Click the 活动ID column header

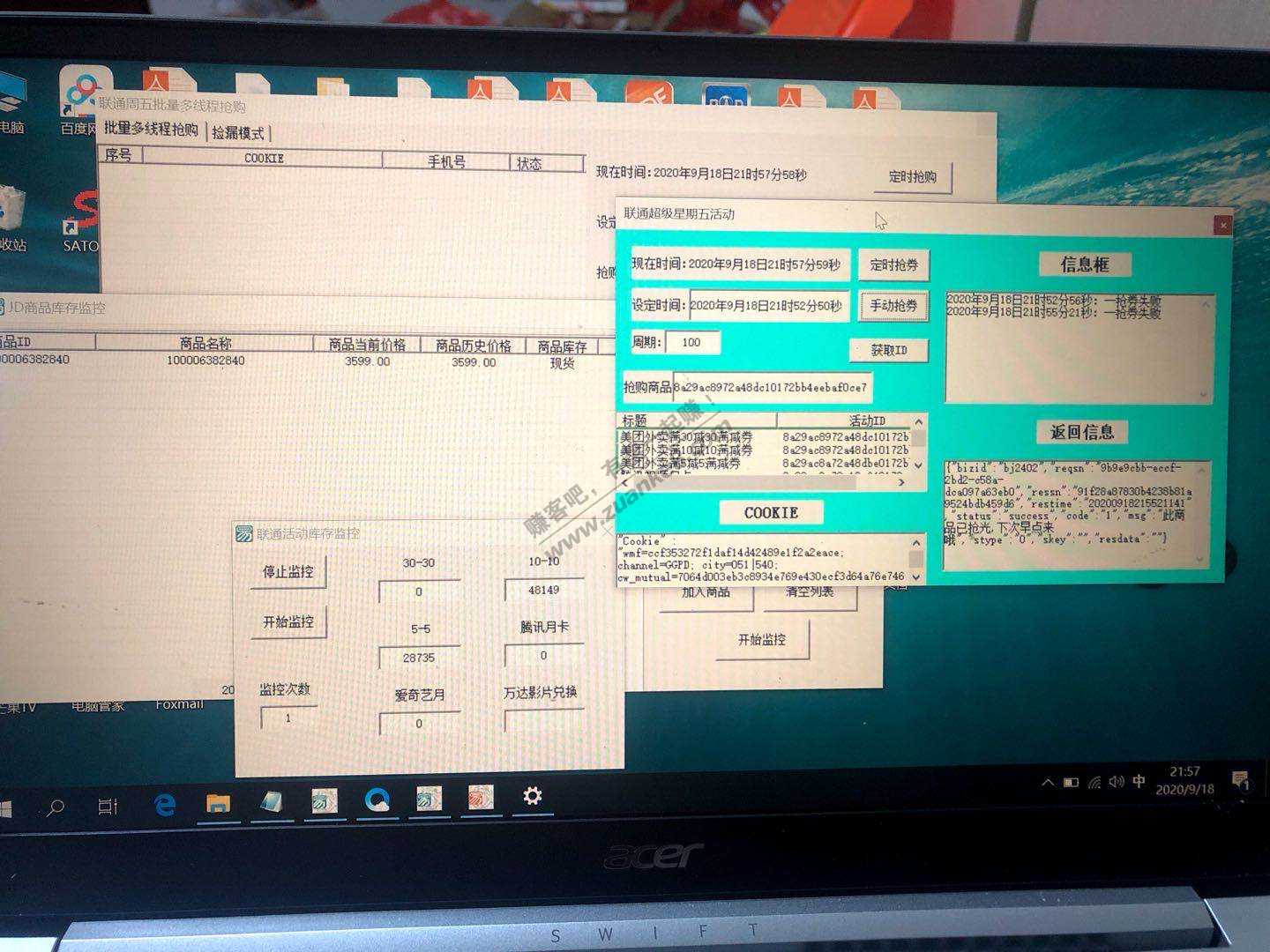coord(844,420)
